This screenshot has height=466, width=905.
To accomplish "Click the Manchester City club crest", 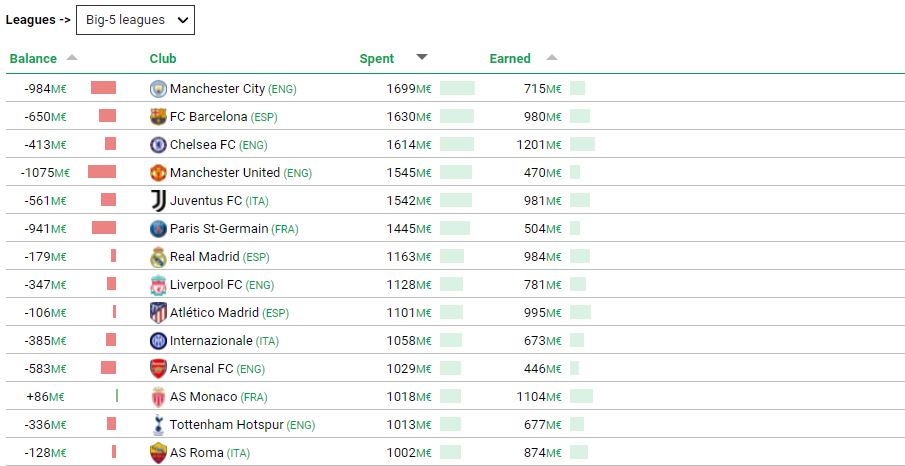I will [x=158, y=89].
